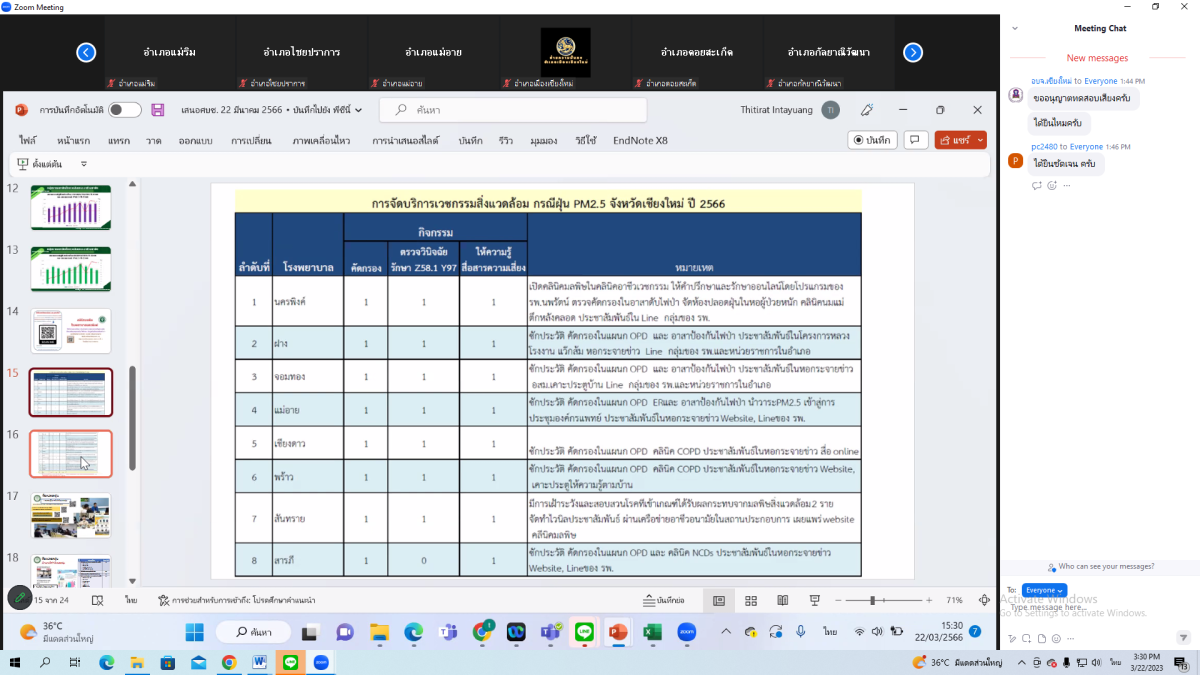Expand the Quick Access Toolbar customize arrow
Viewport: 1200px width, 675px height.
(x=84, y=164)
